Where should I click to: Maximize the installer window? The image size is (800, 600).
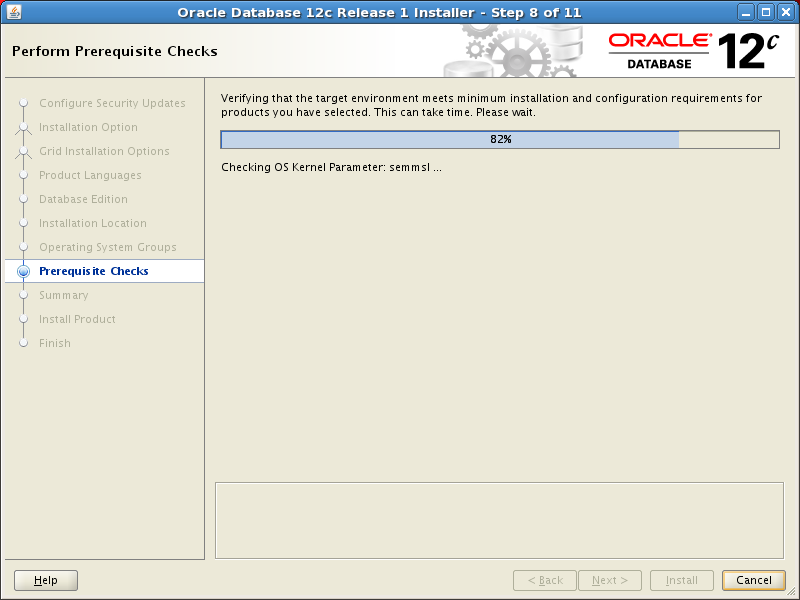[x=766, y=12]
